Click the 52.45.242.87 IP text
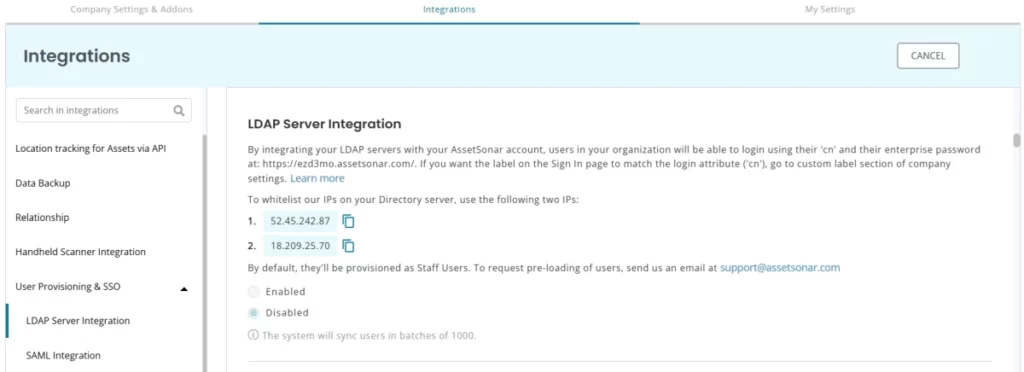Viewport: 1024px width, 372px height. [x=300, y=221]
